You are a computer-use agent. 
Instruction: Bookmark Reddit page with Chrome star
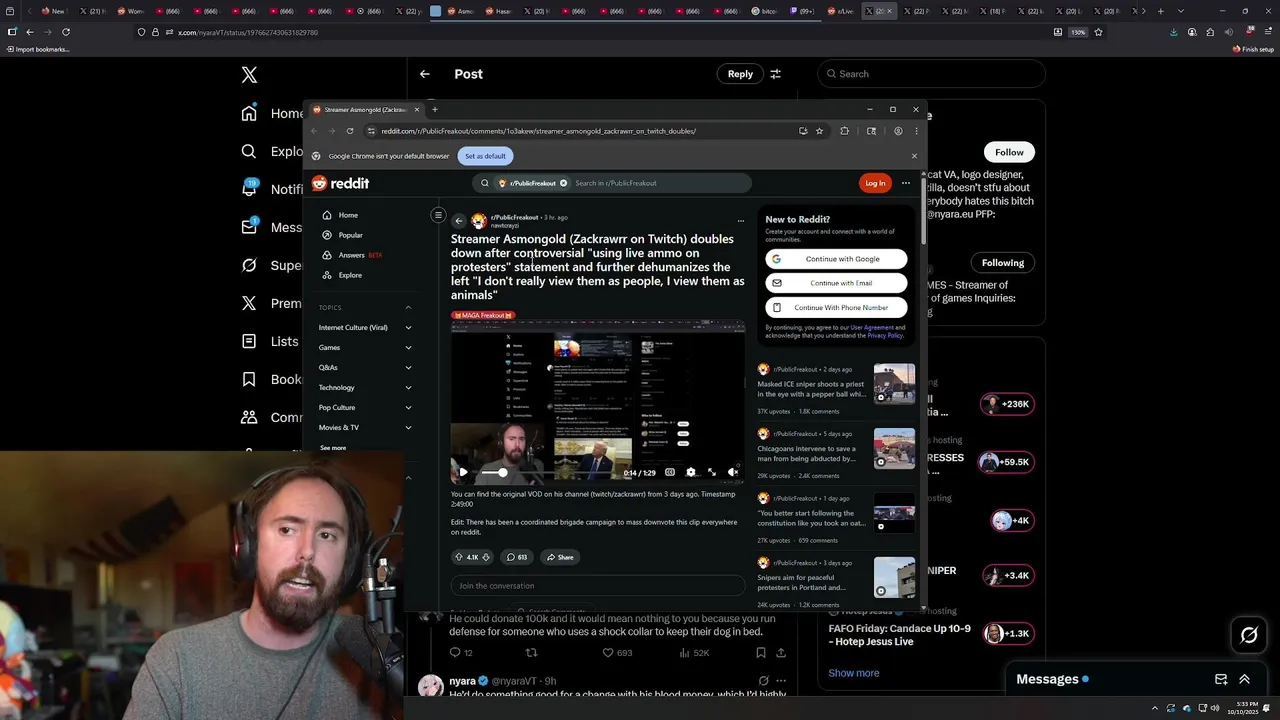(819, 131)
